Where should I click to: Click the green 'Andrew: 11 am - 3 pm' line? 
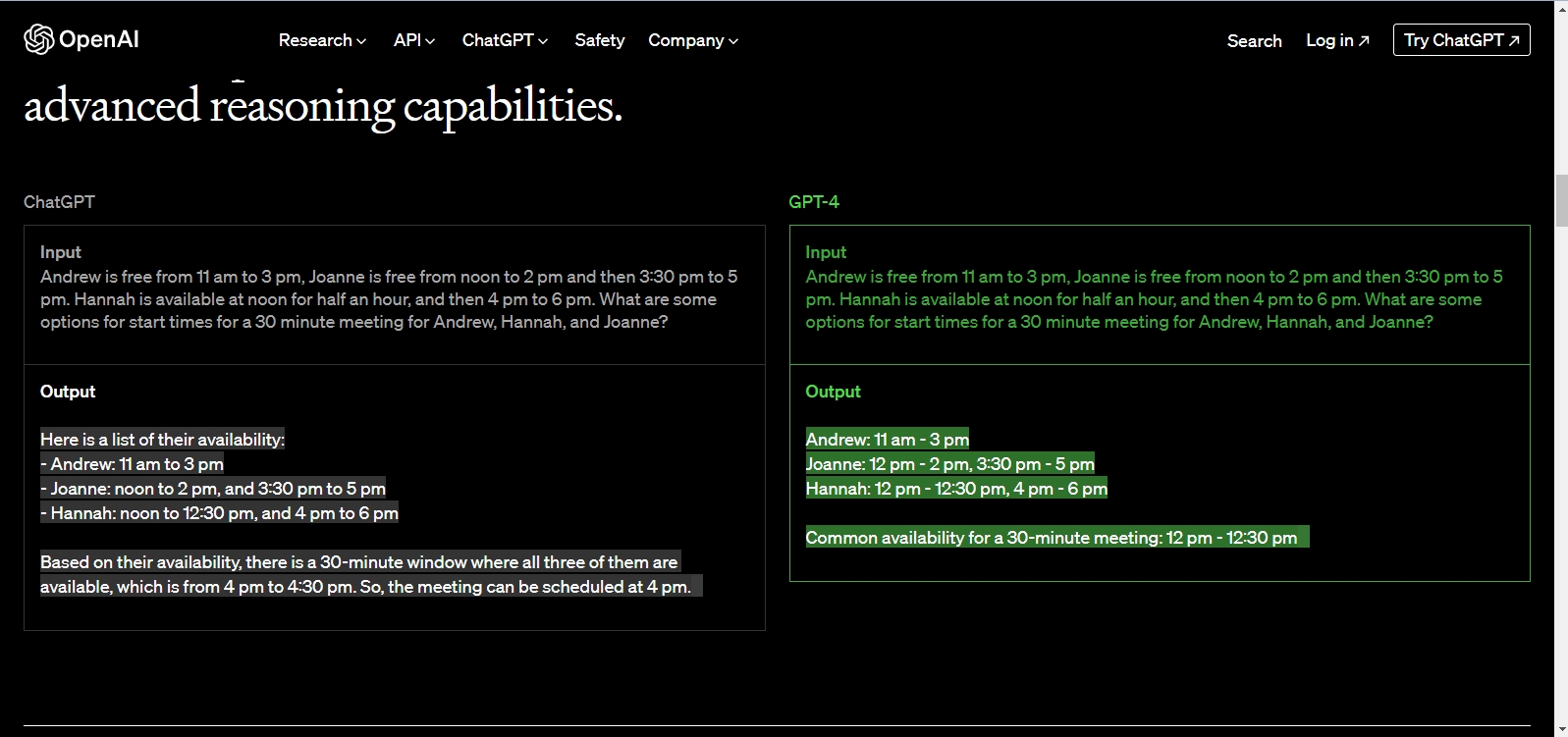coord(888,440)
